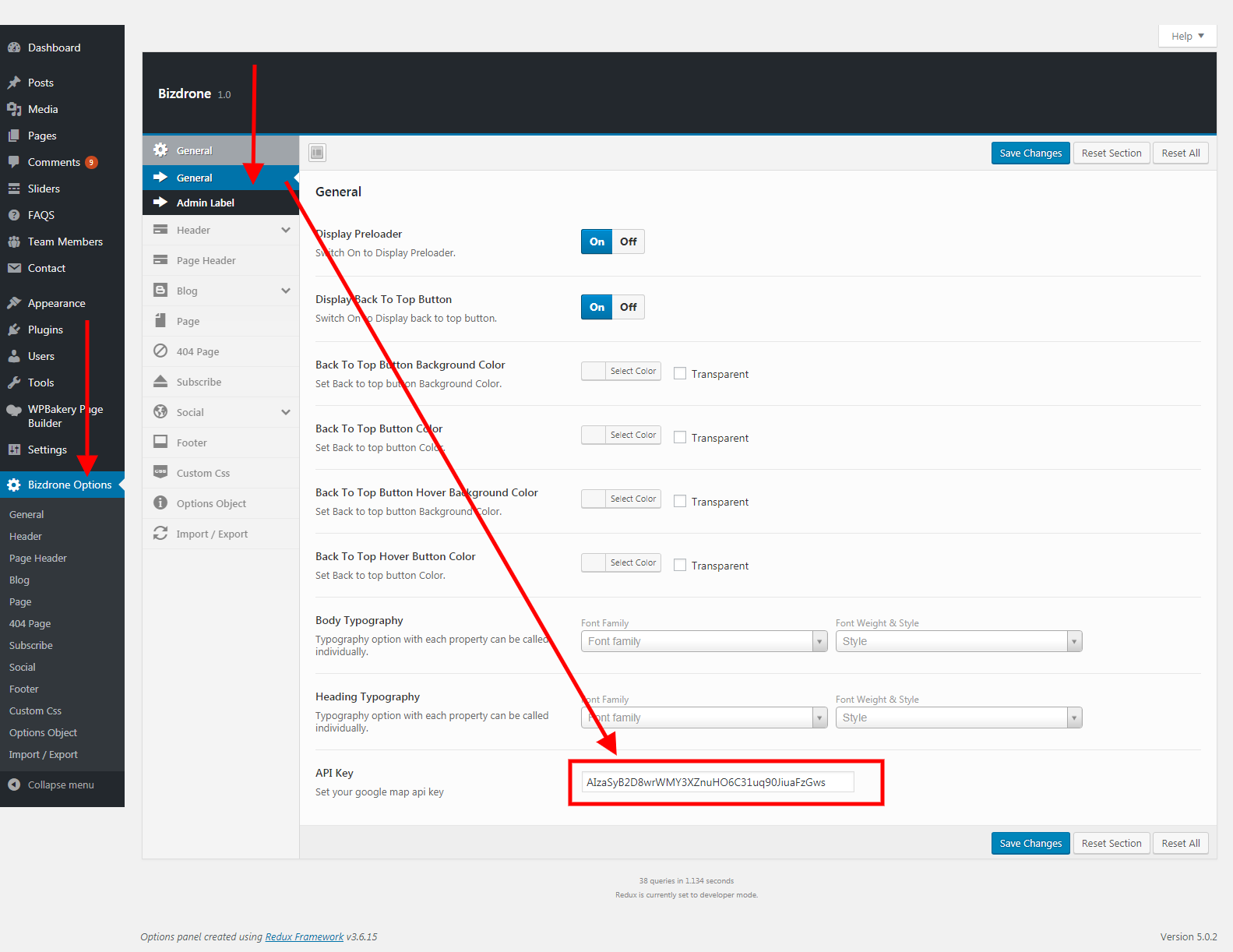Click the FAQS question mark icon

point(14,215)
